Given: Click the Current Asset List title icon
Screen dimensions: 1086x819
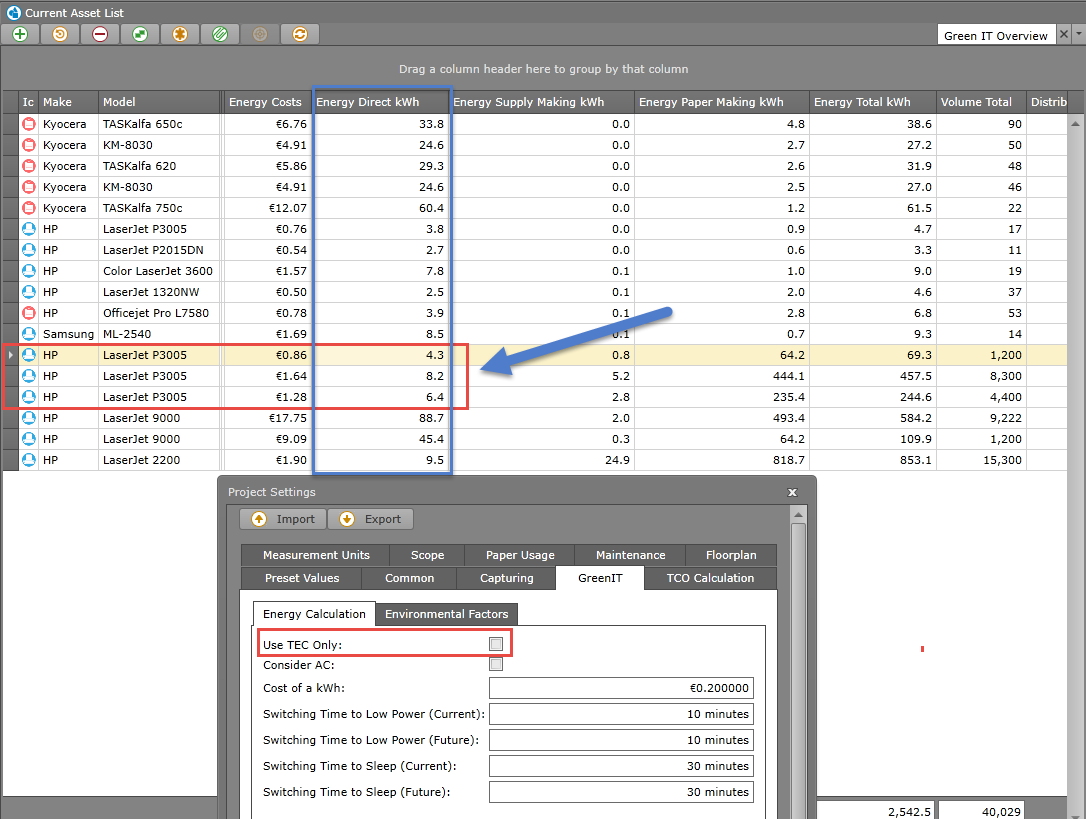Looking at the screenshot, I should coord(13,12).
